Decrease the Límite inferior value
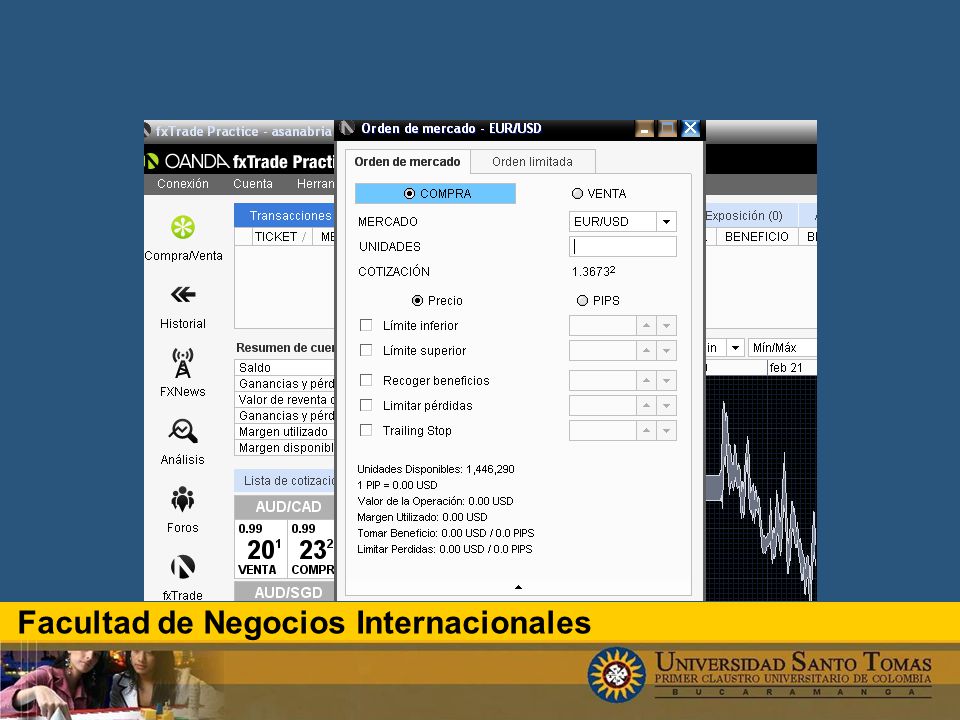The image size is (960, 720). click(666, 326)
